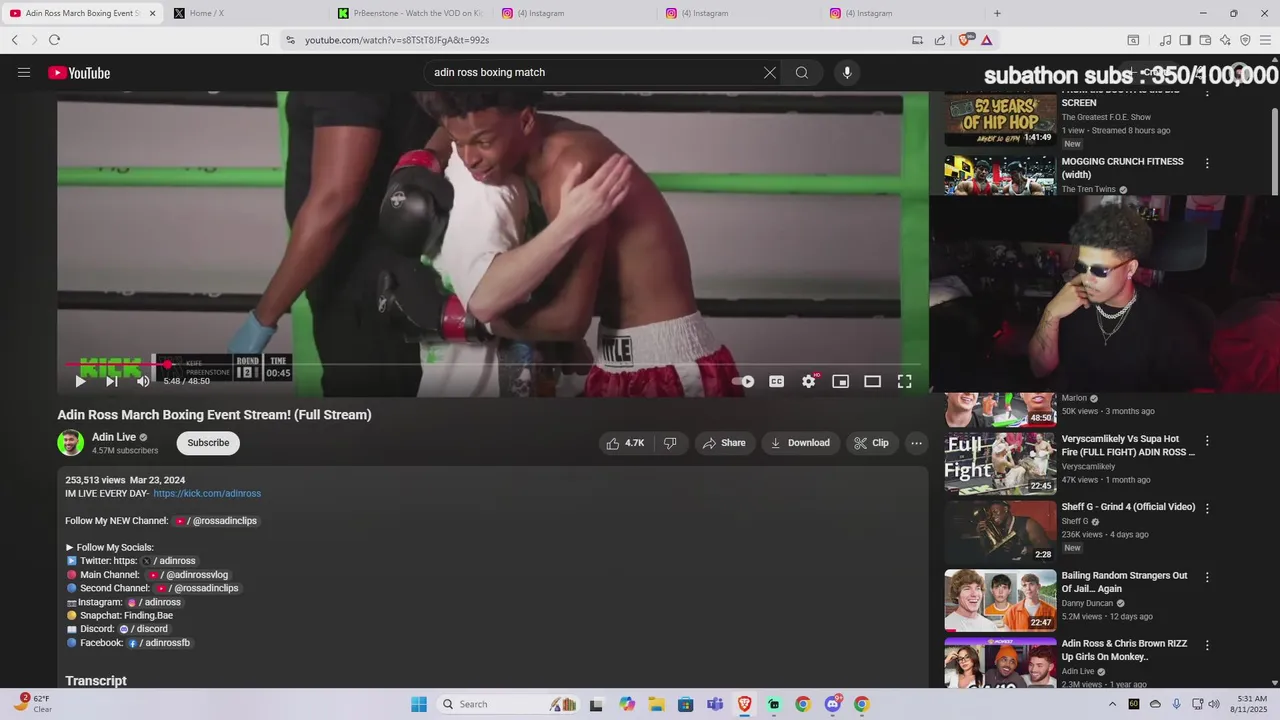Toggle theater mode
The height and width of the screenshot is (720, 1280).
873,381
